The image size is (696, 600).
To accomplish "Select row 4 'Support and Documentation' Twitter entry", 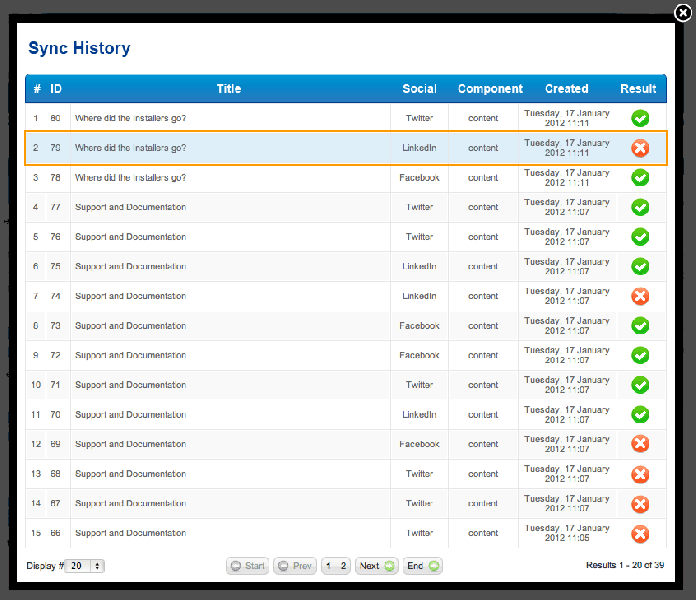I will point(130,208).
